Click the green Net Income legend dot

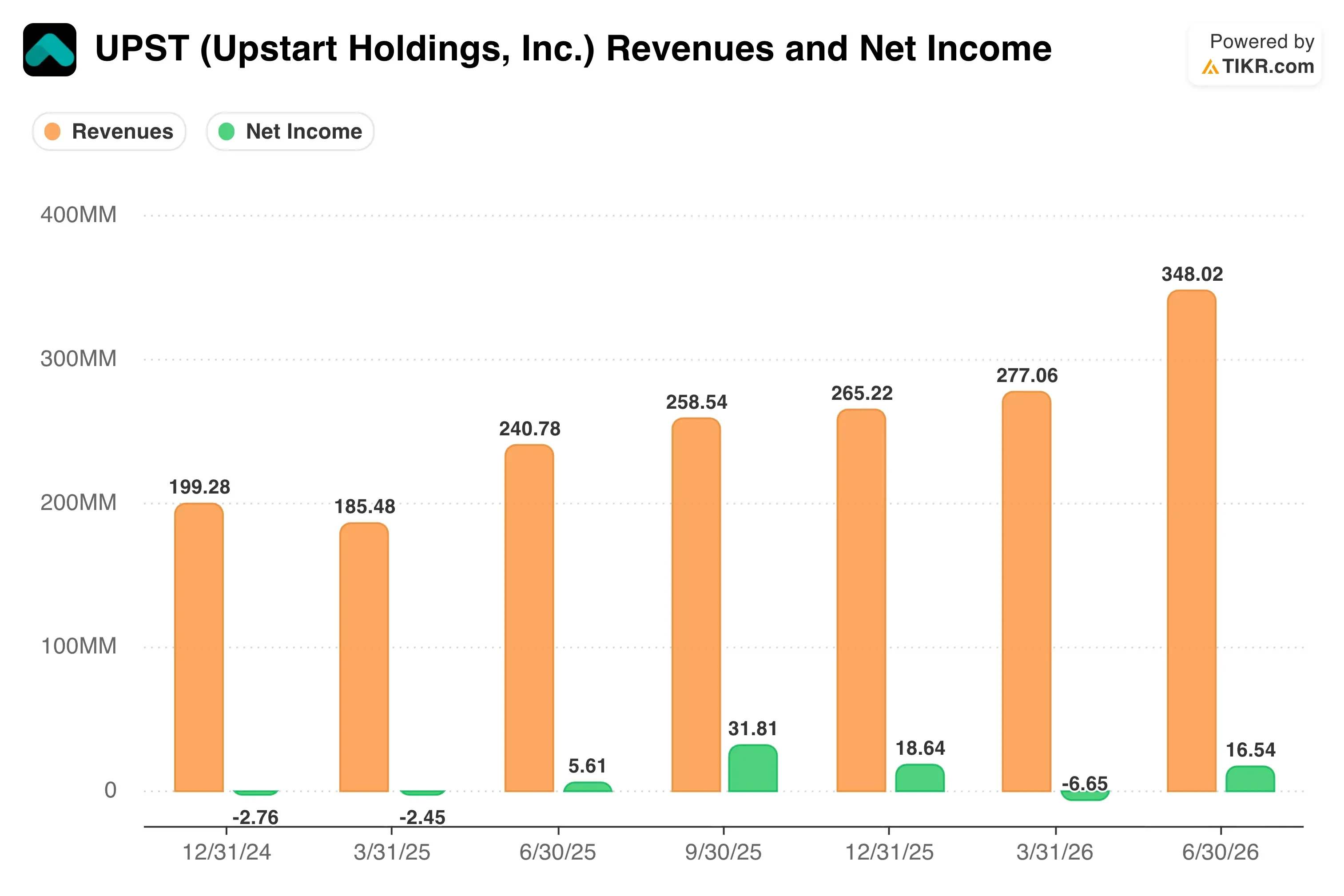coord(227,131)
